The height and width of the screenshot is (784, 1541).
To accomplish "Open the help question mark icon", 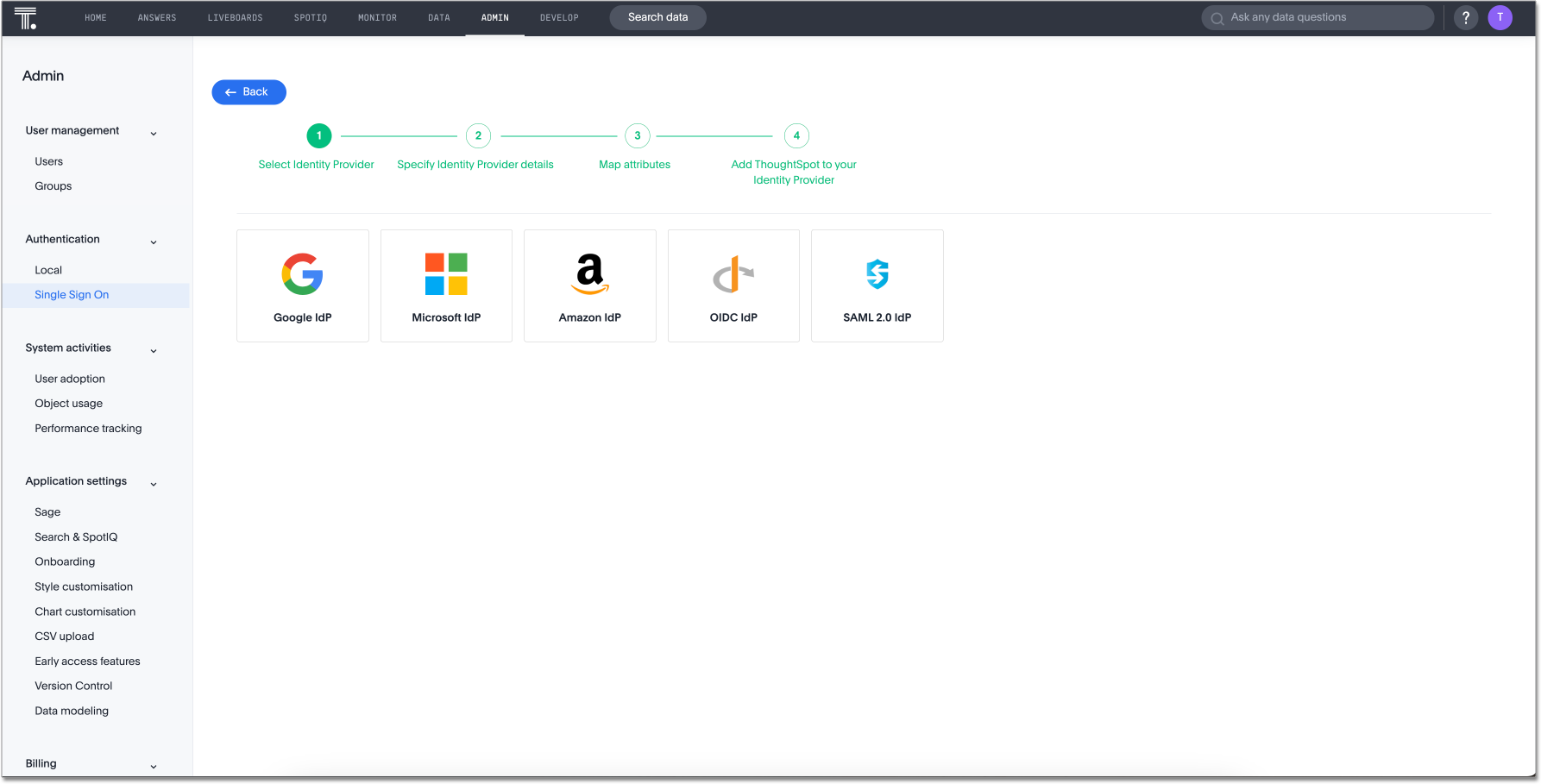I will (1465, 17).
